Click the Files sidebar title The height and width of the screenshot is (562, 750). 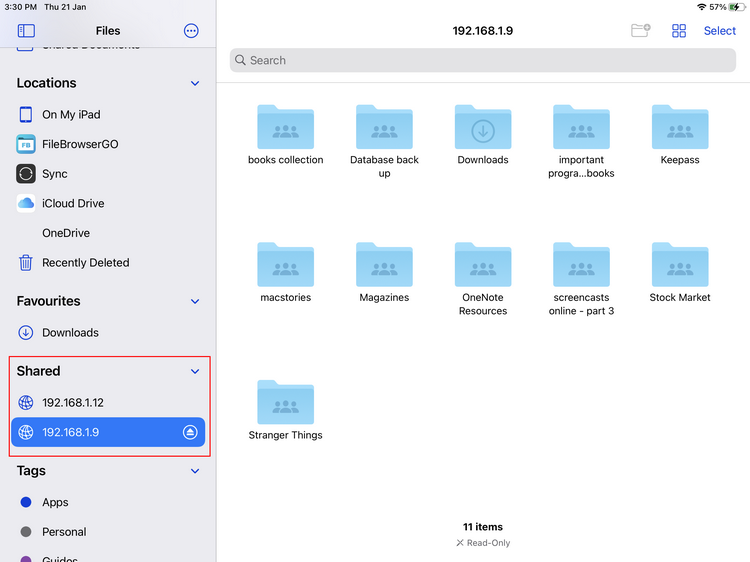click(108, 31)
